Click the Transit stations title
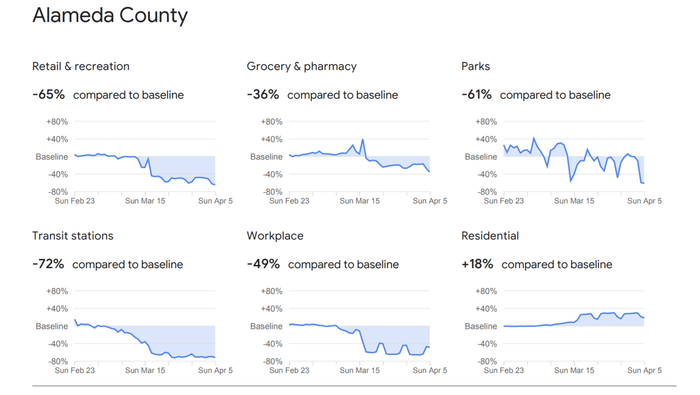Screen dimensions: 700x395 [73, 236]
